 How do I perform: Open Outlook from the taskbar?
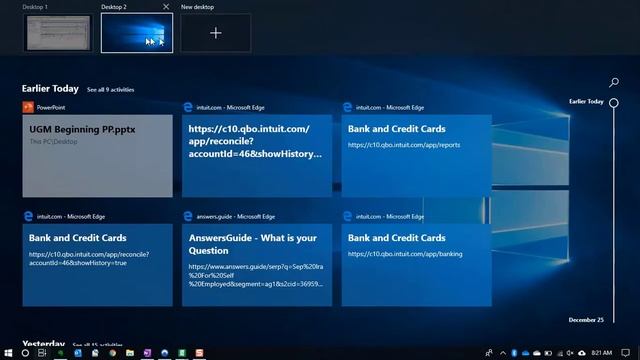[78, 353]
